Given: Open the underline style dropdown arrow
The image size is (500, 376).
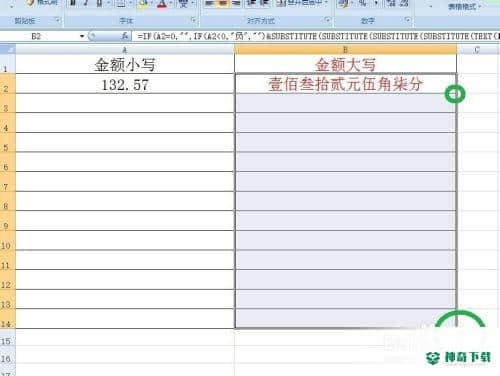Looking at the screenshot, I should tap(109, 3).
